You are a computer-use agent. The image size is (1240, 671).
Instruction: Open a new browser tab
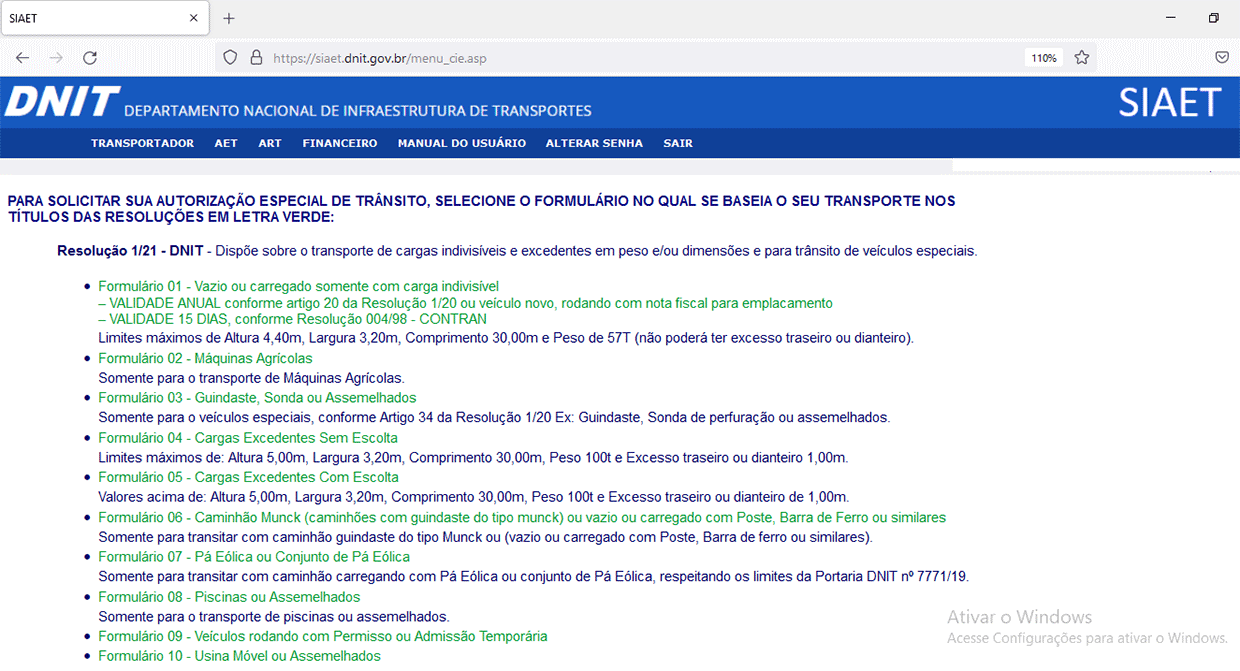[229, 18]
